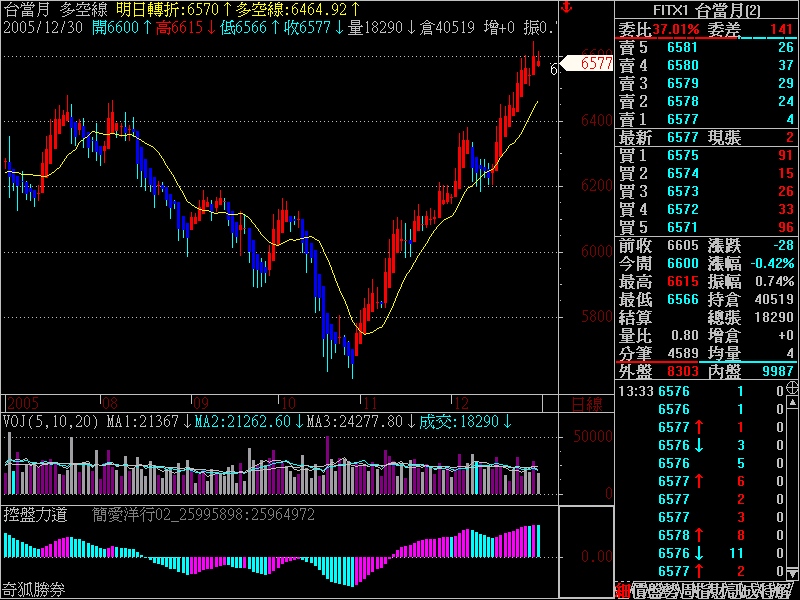Click the 開6600 open value
Viewport: 800px width, 600px height.
point(122,28)
